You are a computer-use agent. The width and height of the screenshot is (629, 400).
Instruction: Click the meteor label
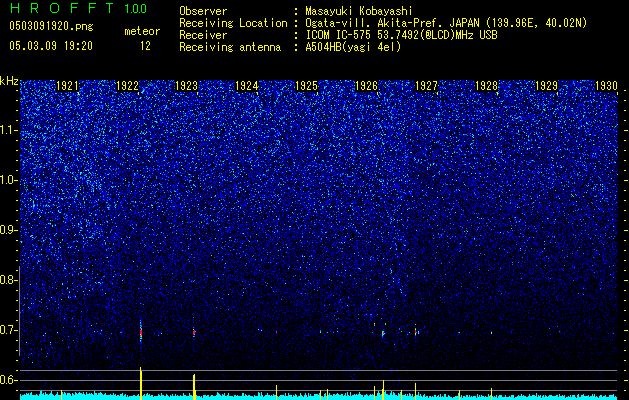(142, 31)
